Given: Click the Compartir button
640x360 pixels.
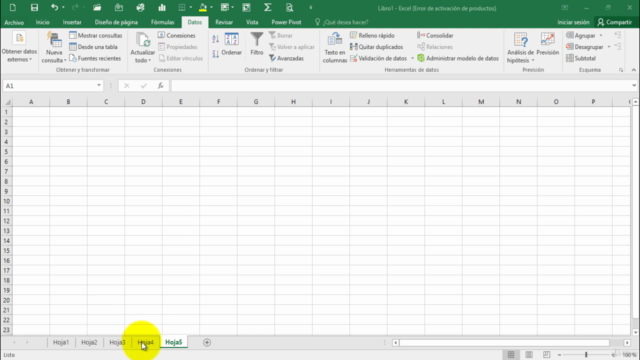Looking at the screenshot, I should [614, 22].
